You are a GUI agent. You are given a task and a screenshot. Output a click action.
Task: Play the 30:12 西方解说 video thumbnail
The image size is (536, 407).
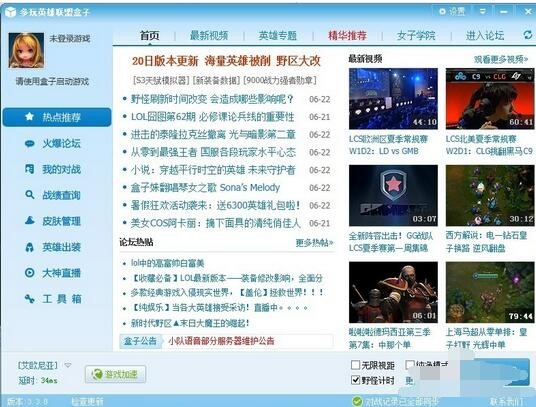click(490, 195)
